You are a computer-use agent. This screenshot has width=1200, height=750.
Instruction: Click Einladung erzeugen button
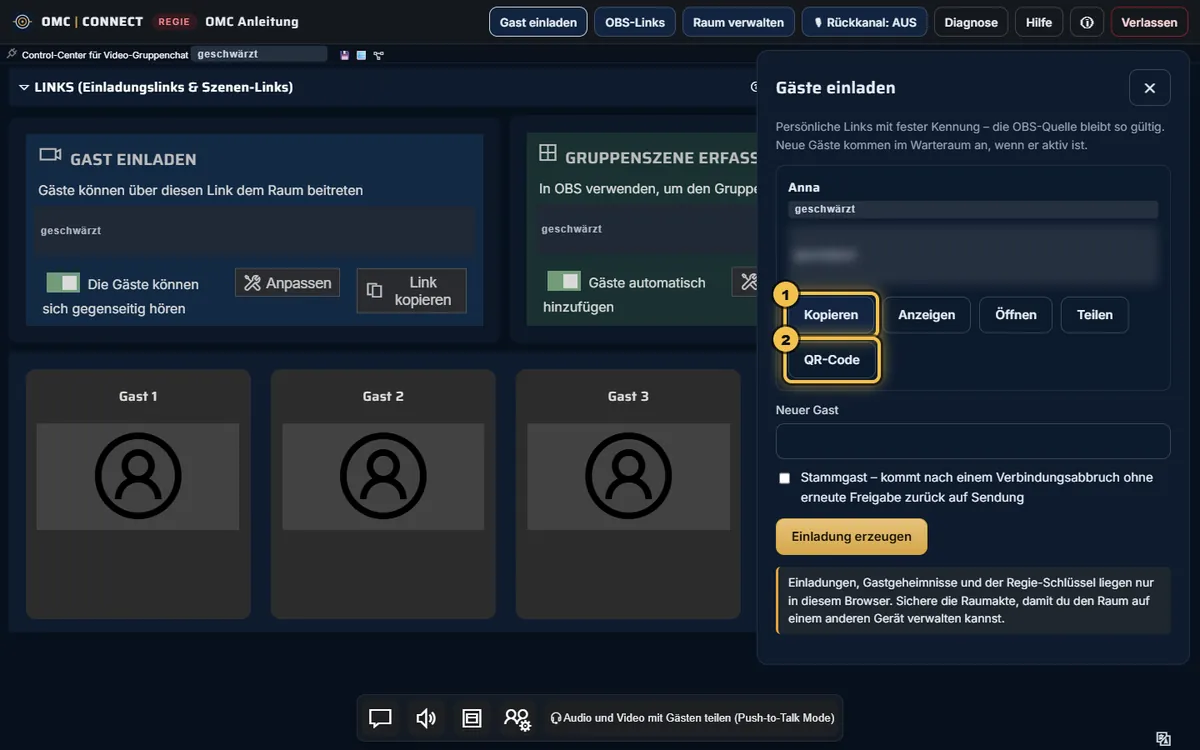851,536
